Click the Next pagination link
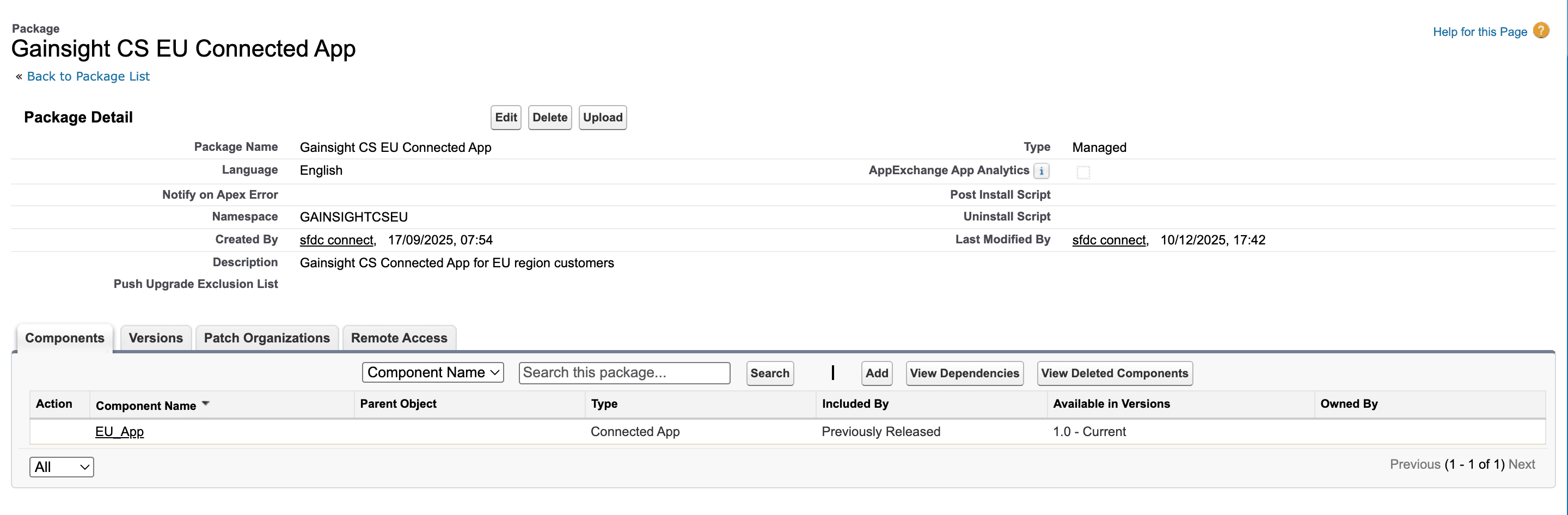This screenshot has height=515, width=1568. [x=1521, y=464]
